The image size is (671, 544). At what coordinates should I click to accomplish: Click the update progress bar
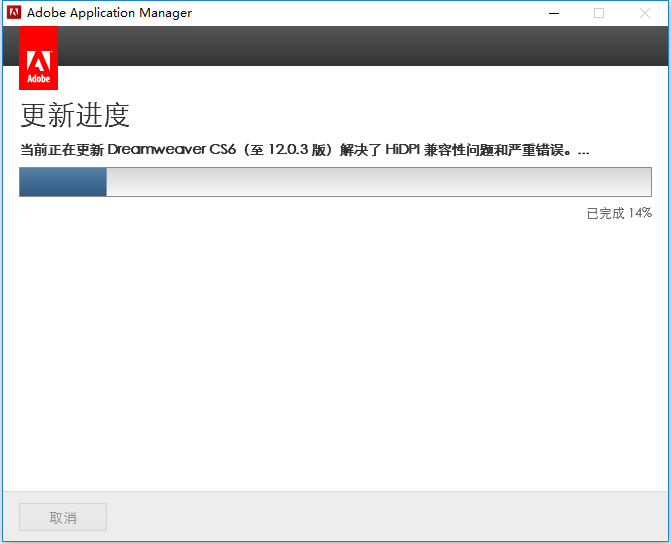click(336, 182)
